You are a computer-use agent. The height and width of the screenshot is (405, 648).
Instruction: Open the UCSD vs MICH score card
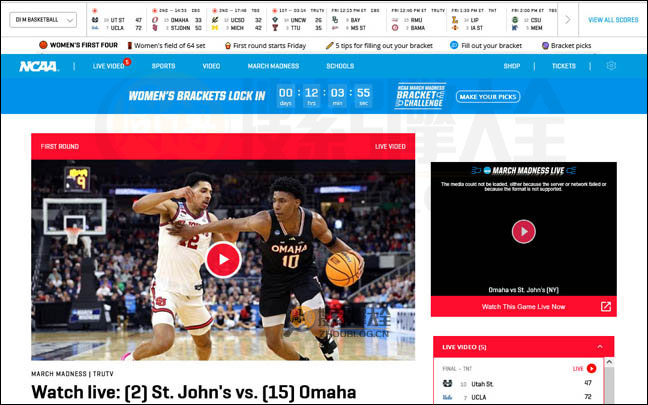coord(237,19)
